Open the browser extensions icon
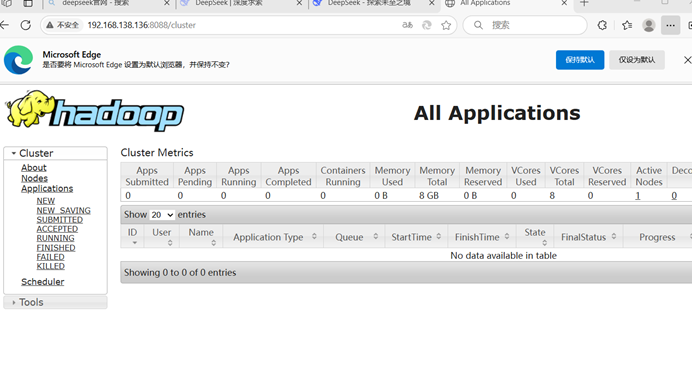Screen dimensions: 692x386 (602, 25)
